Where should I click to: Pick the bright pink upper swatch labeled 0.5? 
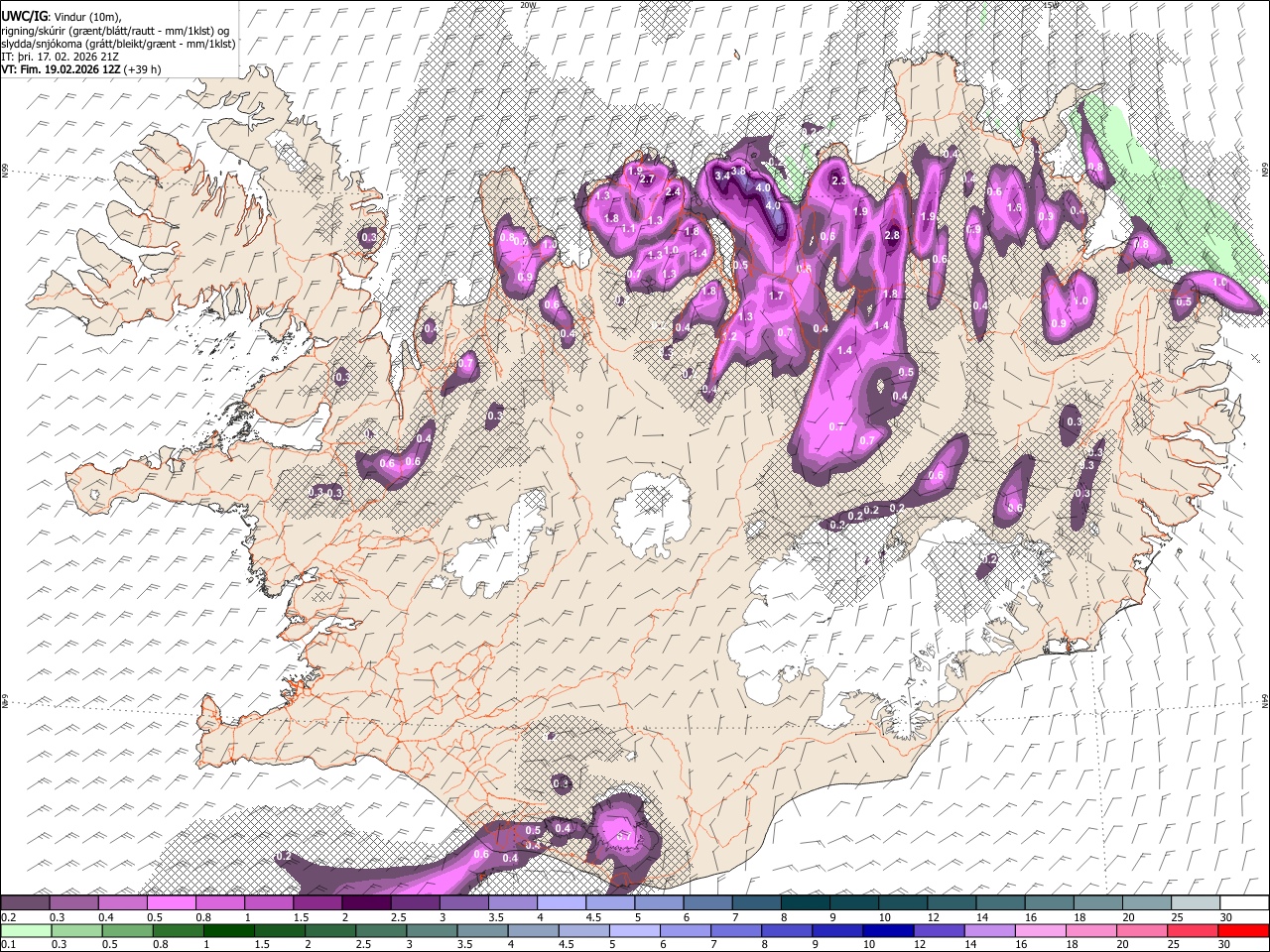point(171,903)
